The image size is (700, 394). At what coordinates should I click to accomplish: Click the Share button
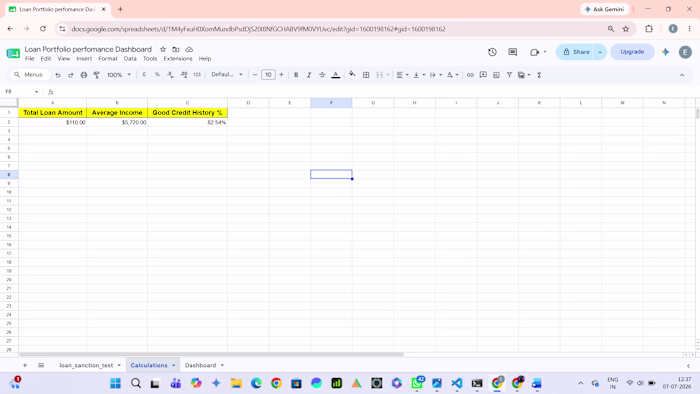(575, 52)
